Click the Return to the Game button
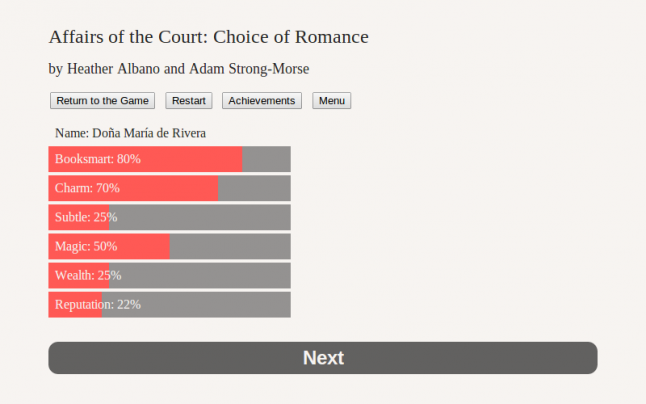 (102, 101)
